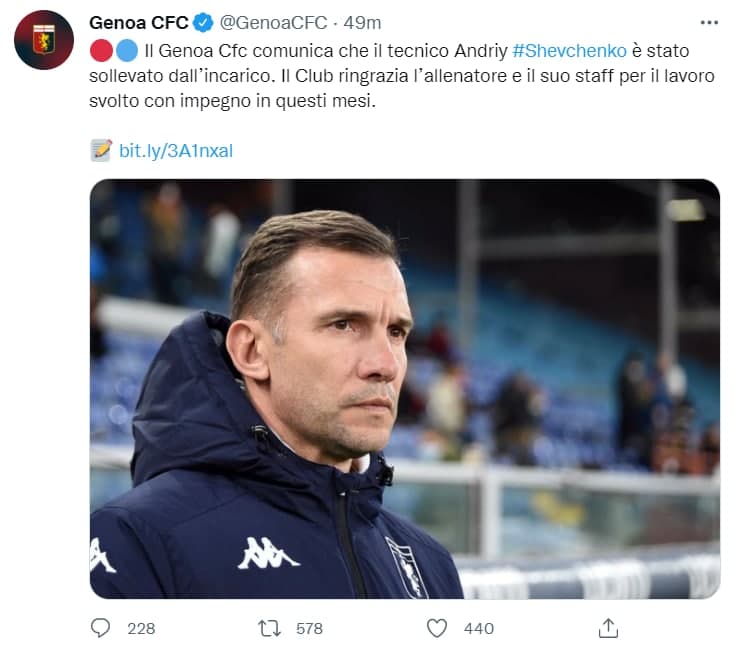
Task: Open the photo of the coach
Action: coord(404,388)
